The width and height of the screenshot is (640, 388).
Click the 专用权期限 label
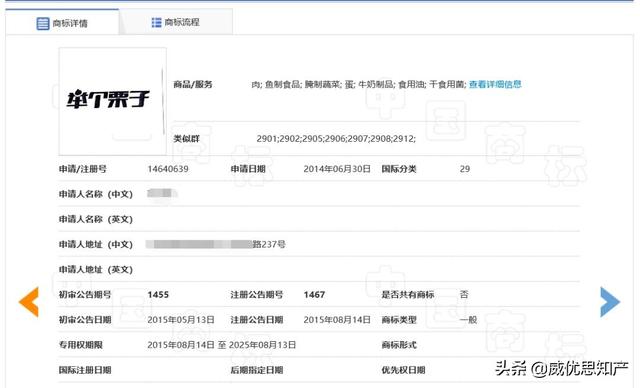click(80, 345)
